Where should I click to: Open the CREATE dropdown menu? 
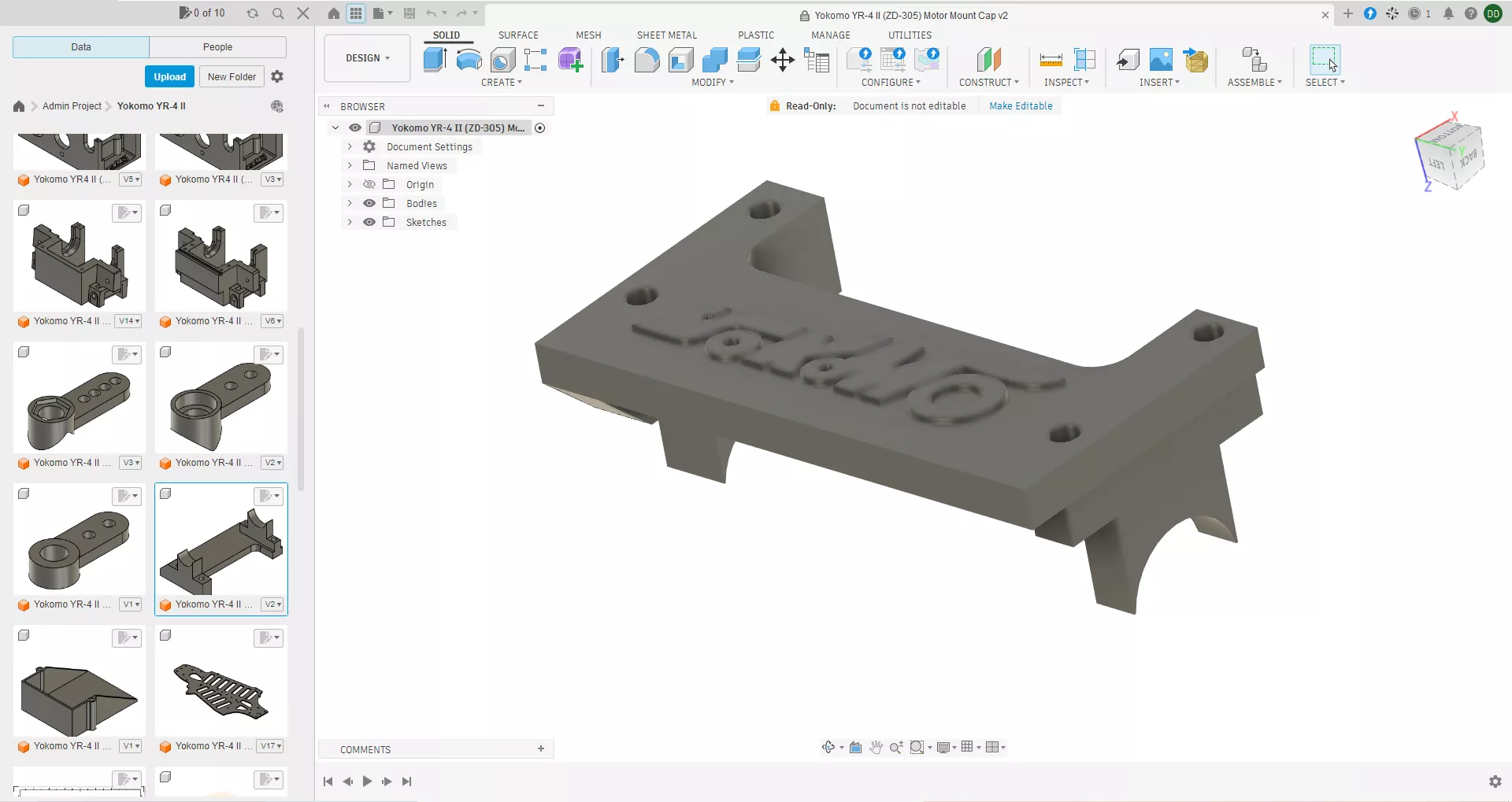pos(502,83)
